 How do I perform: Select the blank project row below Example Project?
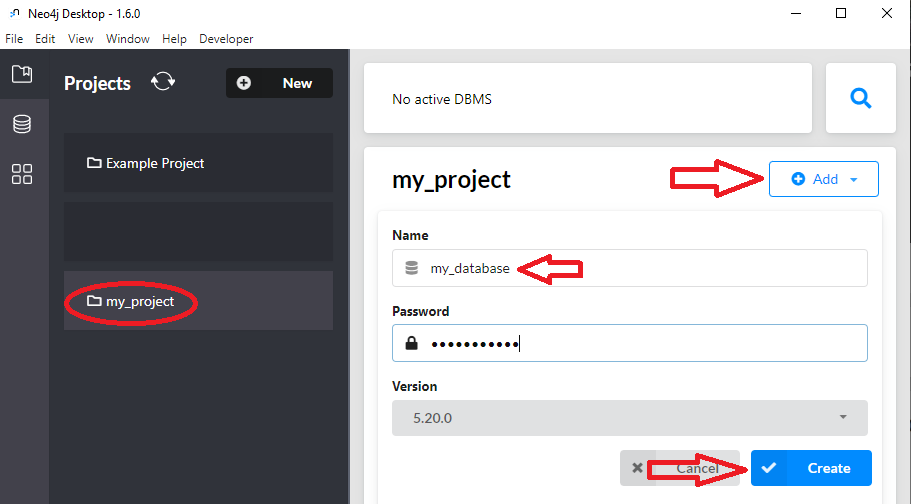click(198, 231)
